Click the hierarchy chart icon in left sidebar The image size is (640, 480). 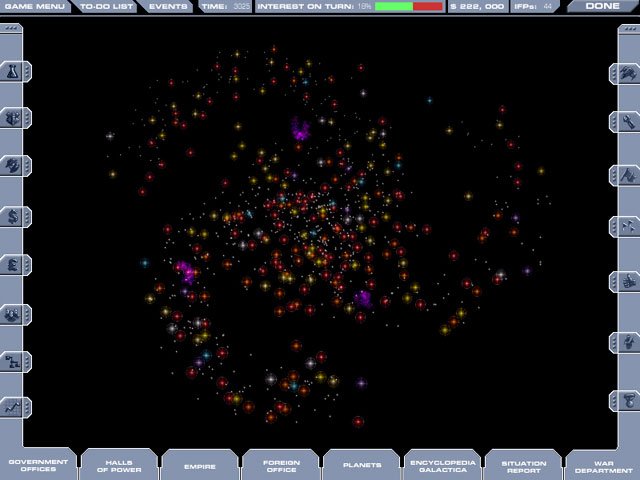15,360
